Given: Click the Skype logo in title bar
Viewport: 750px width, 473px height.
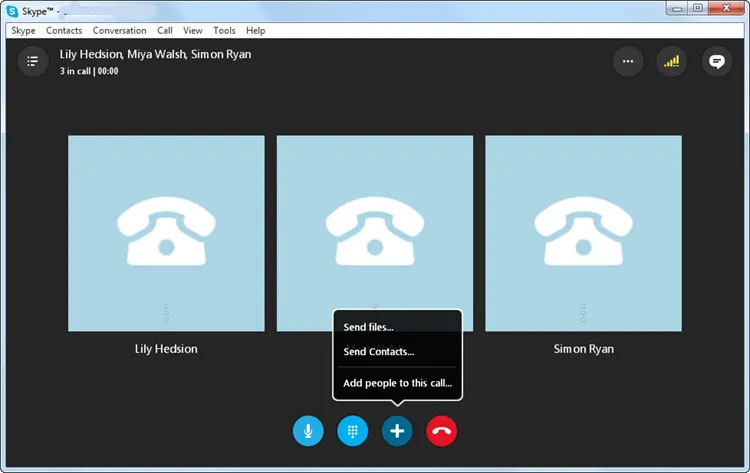Looking at the screenshot, I should point(12,11).
